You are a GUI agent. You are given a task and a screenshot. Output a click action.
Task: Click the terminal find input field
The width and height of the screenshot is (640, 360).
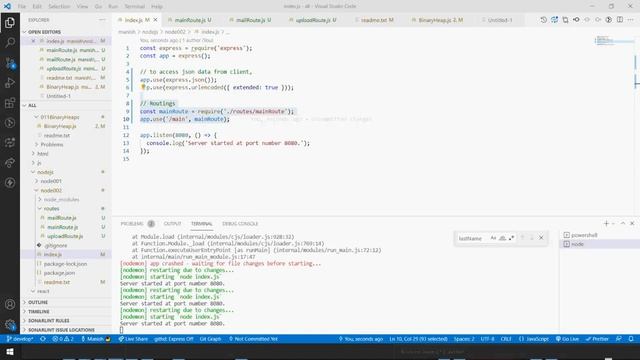pyautogui.click(x=471, y=238)
